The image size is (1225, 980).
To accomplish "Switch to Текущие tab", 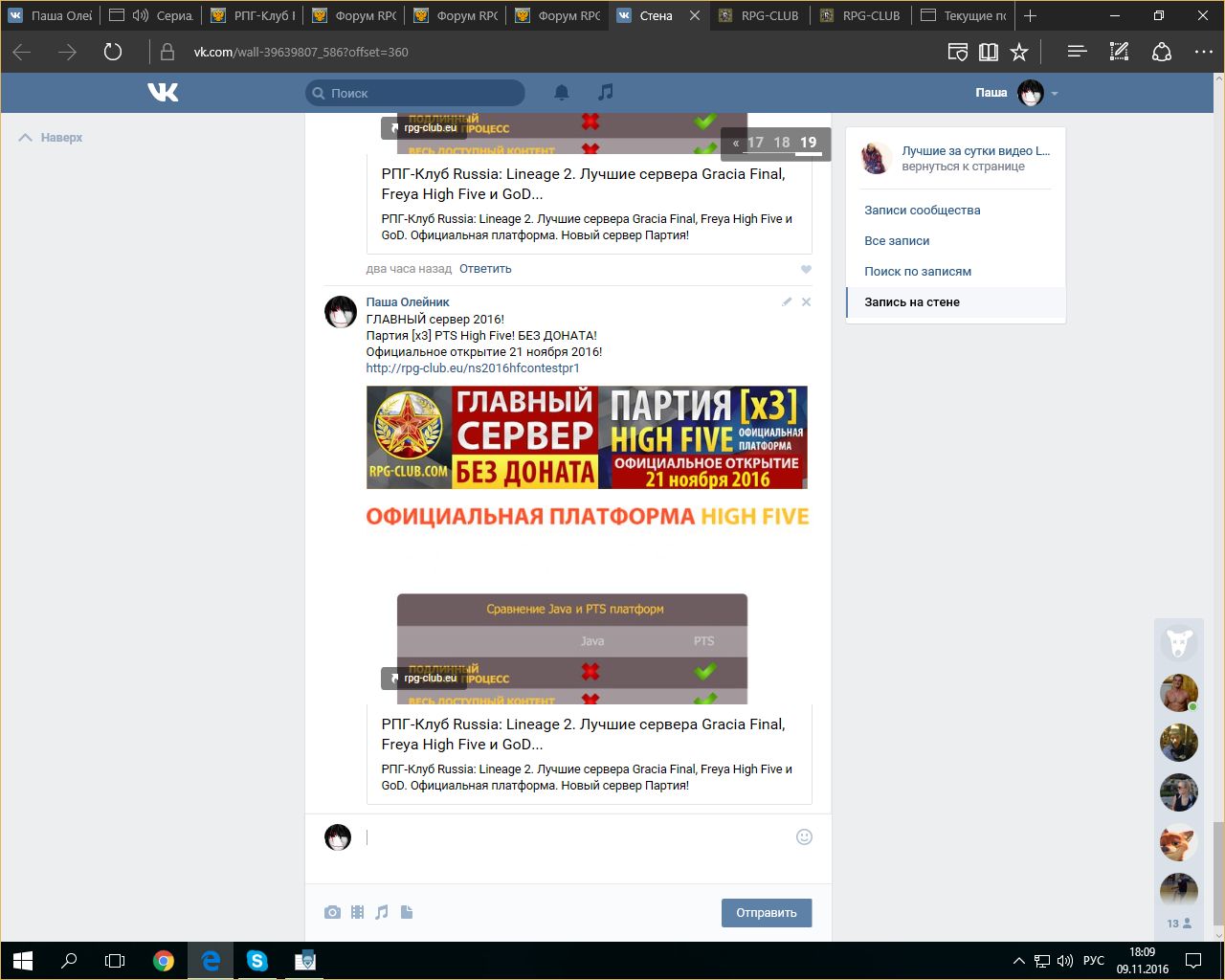I will tap(963, 15).
